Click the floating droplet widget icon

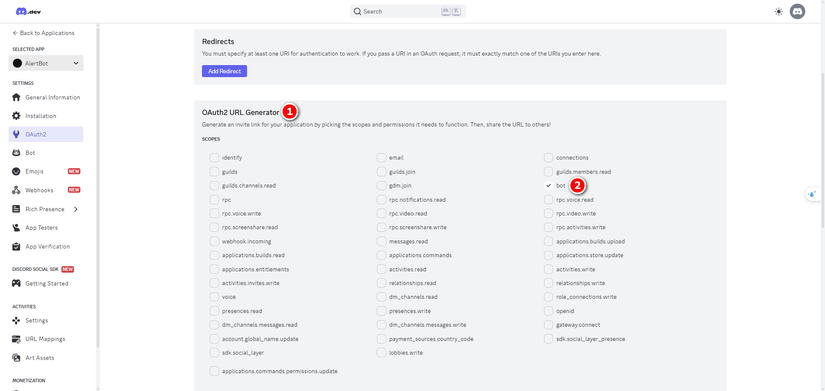[813, 194]
